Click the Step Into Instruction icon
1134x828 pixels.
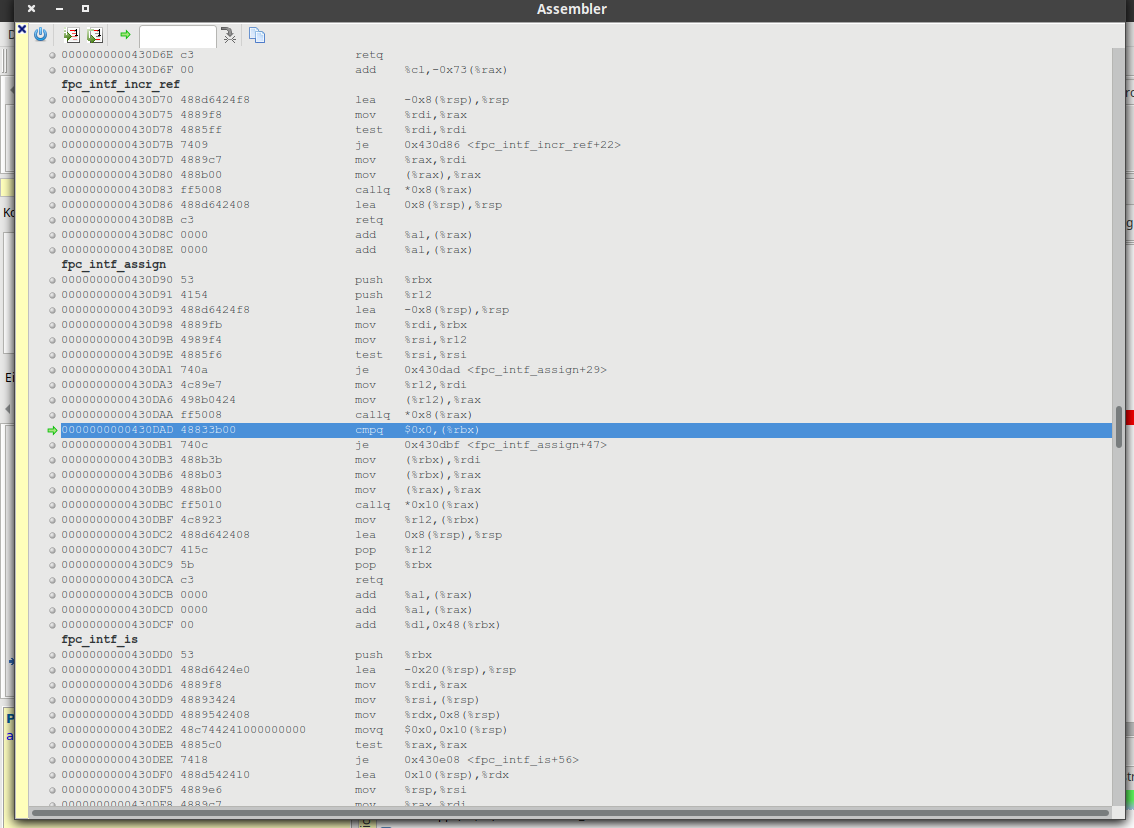point(72,35)
